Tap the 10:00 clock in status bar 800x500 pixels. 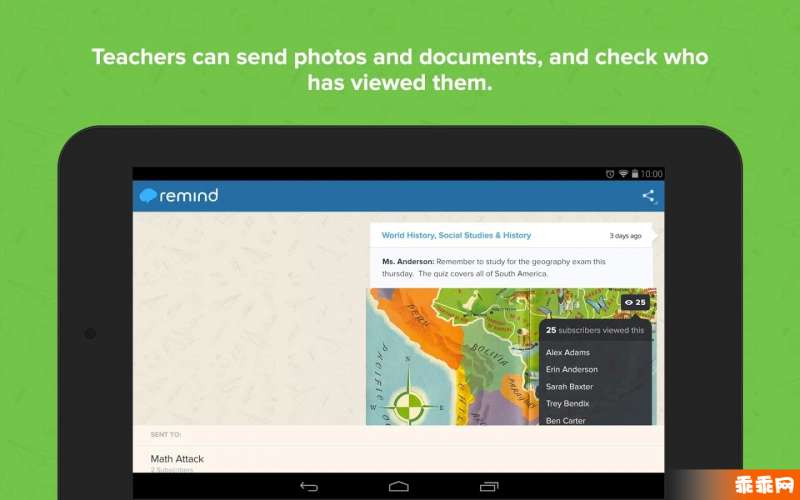pyautogui.click(x=652, y=174)
